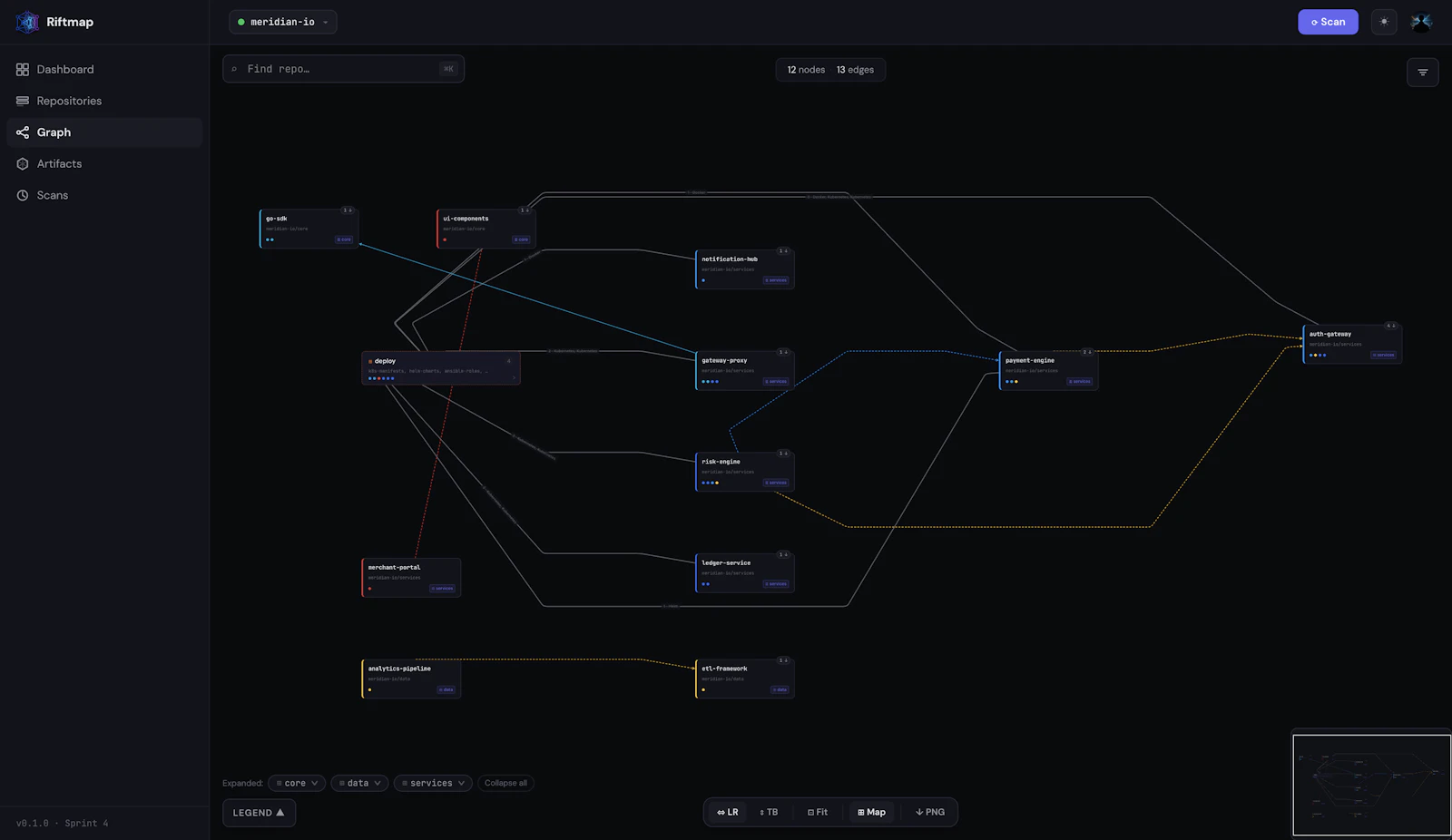Click dependency count badge on risk-engine
1452x840 pixels.
point(783,454)
